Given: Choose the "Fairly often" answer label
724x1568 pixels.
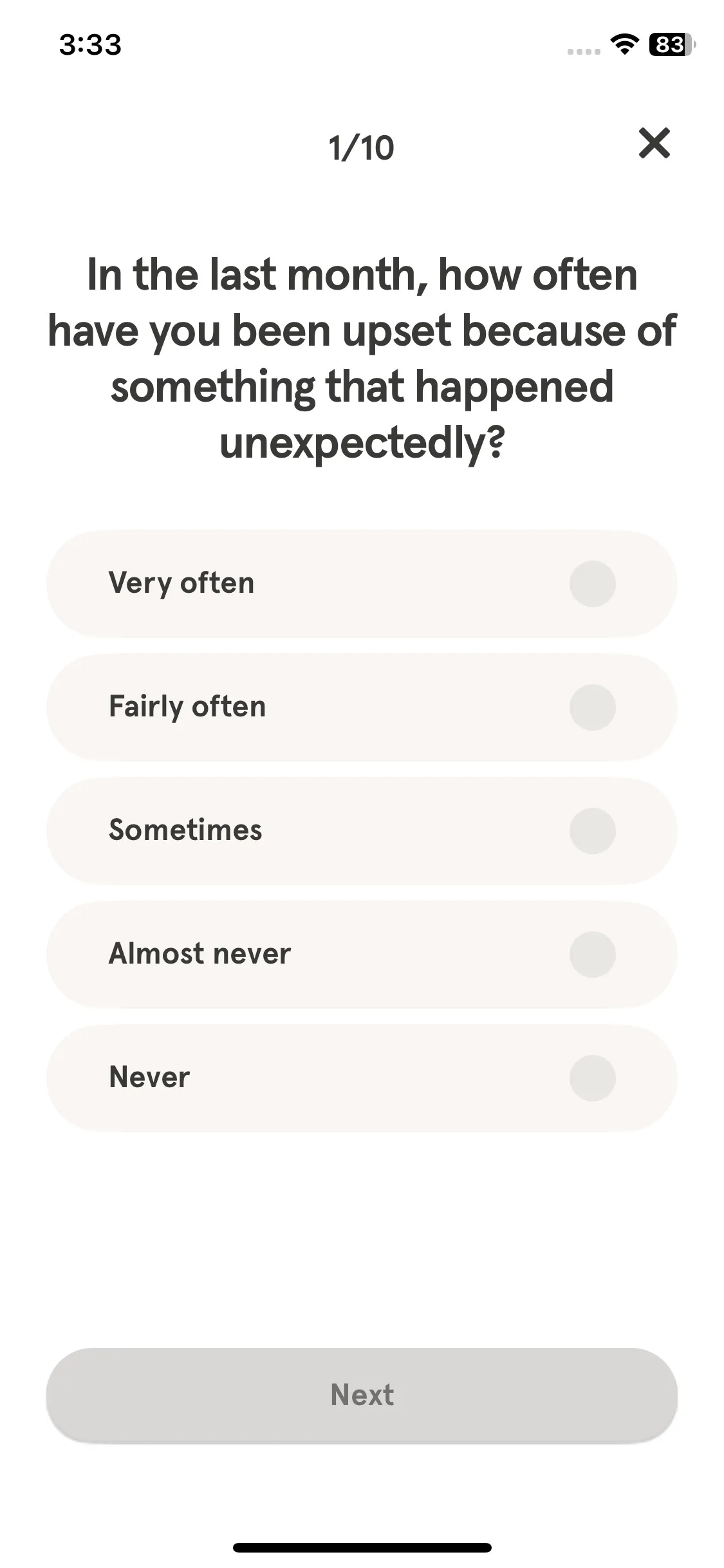Looking at the screenshot, I should pyautogui.click(x=187, y=707).
